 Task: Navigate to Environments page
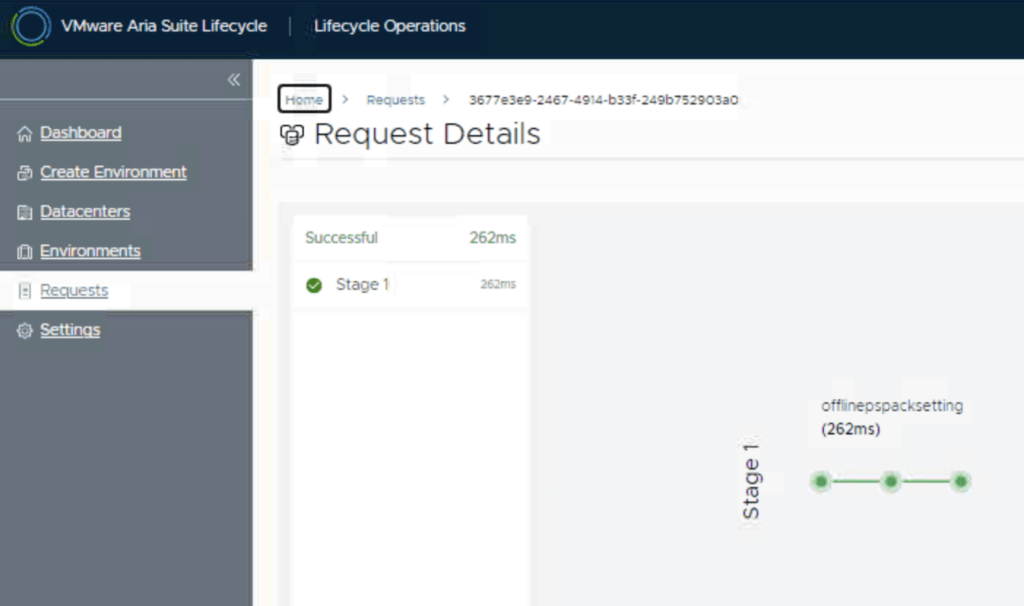point(90,251)
